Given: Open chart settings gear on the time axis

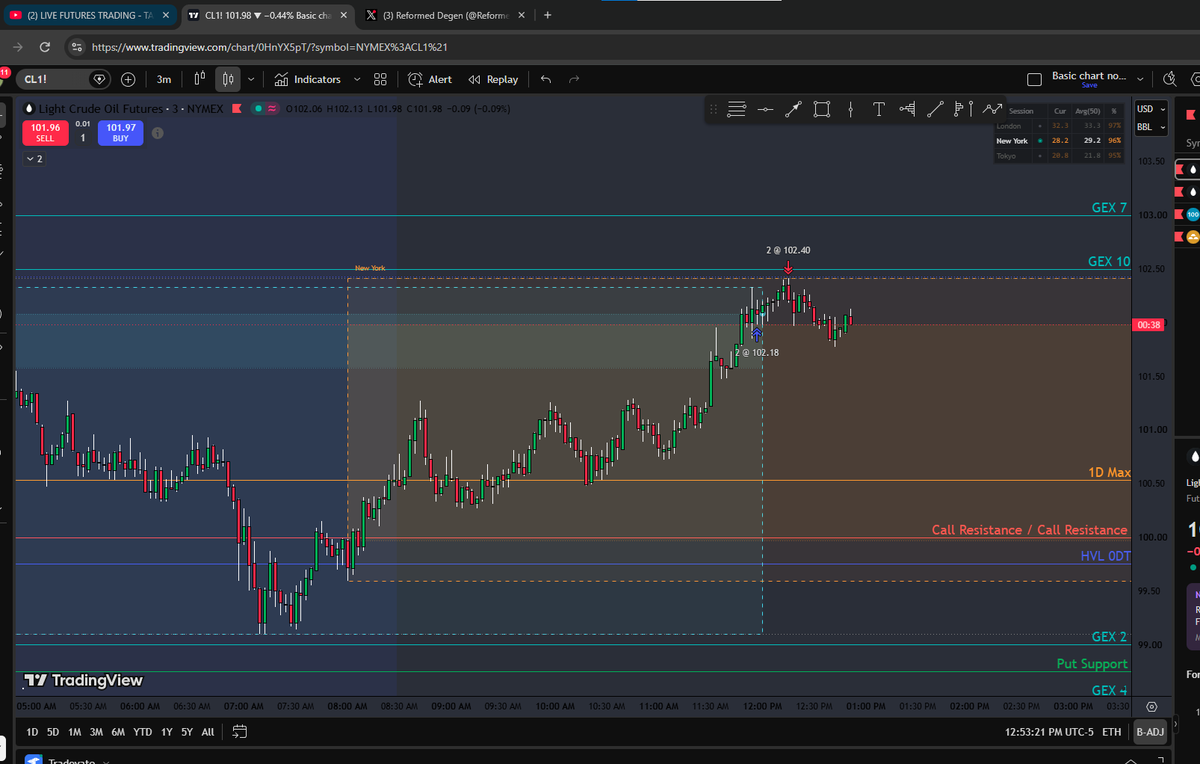Looking at the screenshot, I should [x=1151, y=706].
